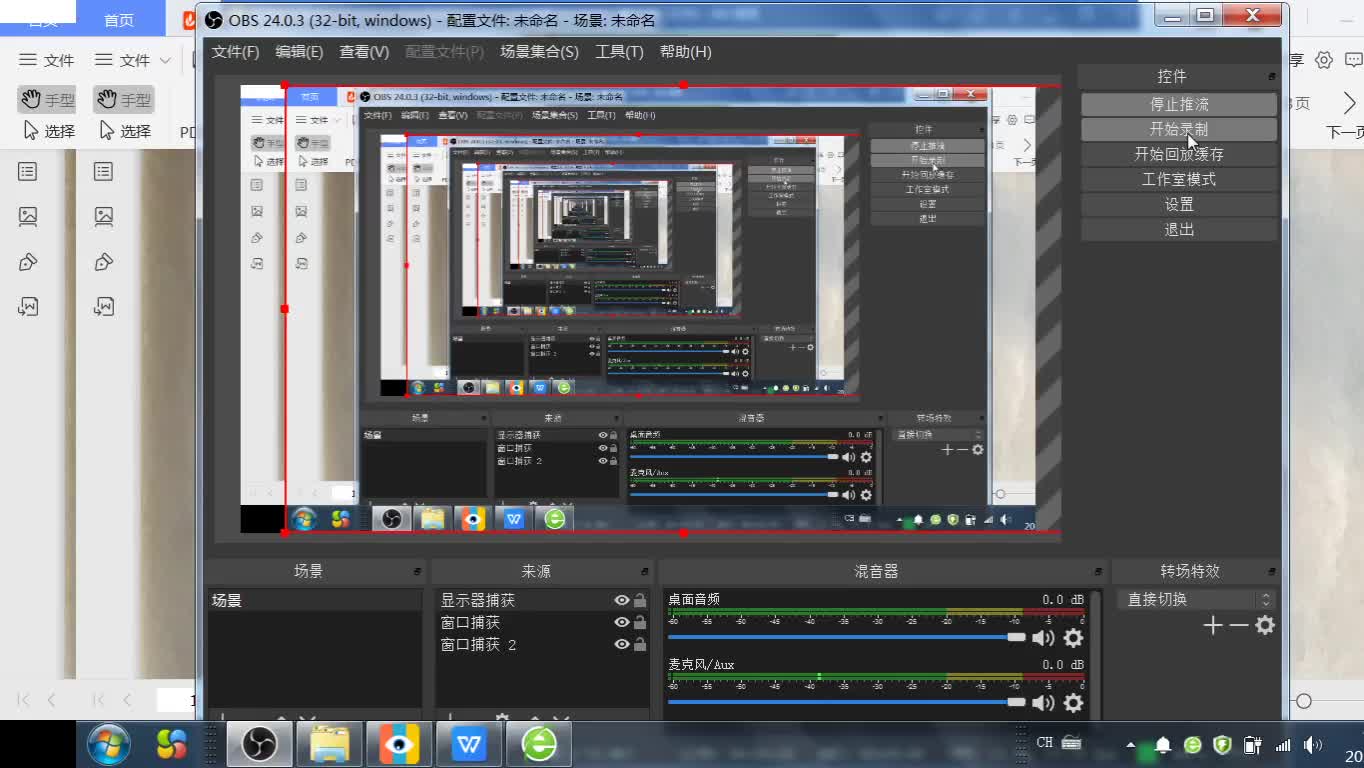The width and height of the screenshot is (1364, 768).
Task: Undock the 控件 panel via its float icon
Action: tap(1272, 77)
